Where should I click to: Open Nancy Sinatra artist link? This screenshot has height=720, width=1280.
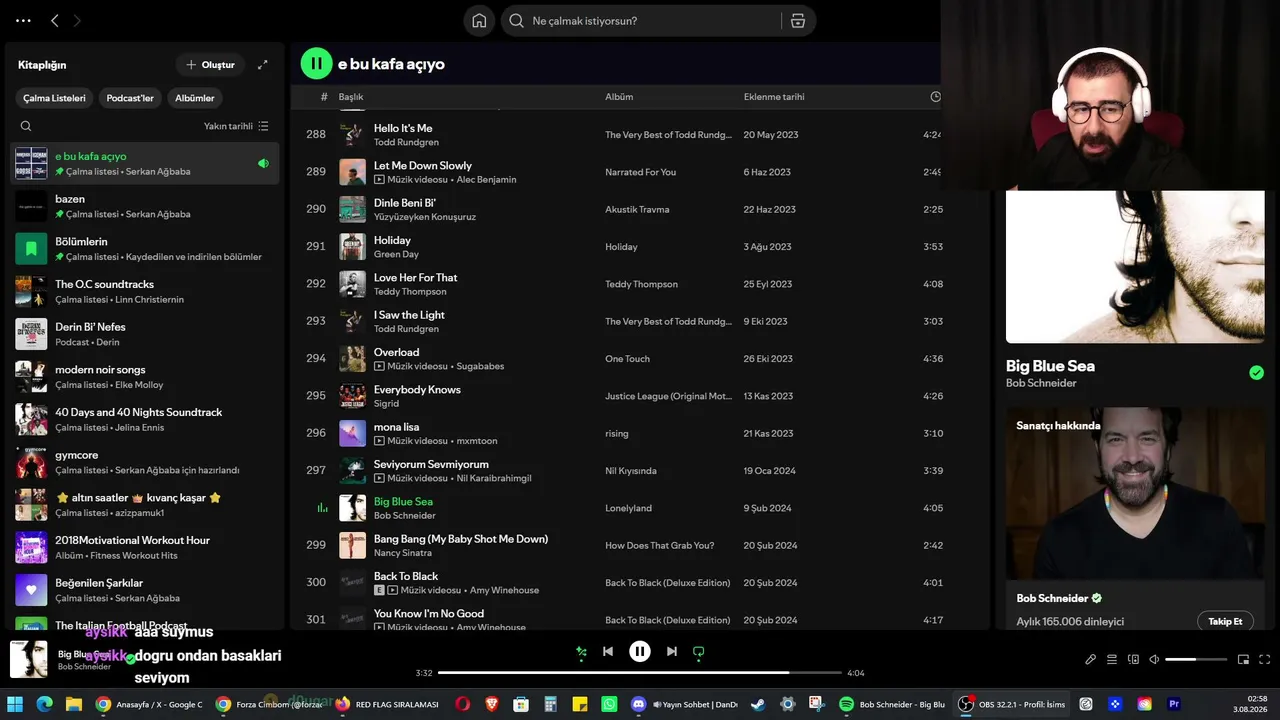point(404,553)
